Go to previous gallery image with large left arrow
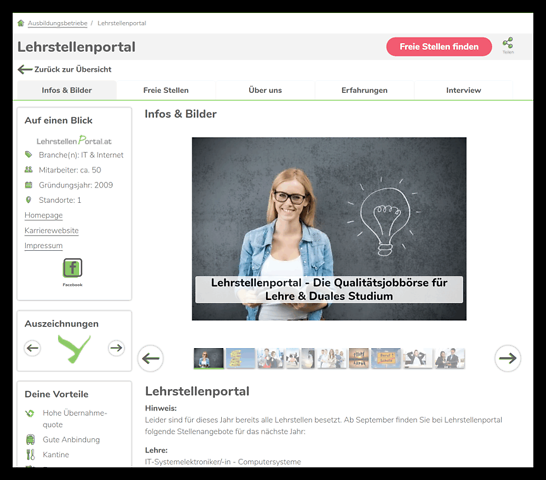Image resolution: width=546 pixels, height=480 pixels. coord(150,358)
